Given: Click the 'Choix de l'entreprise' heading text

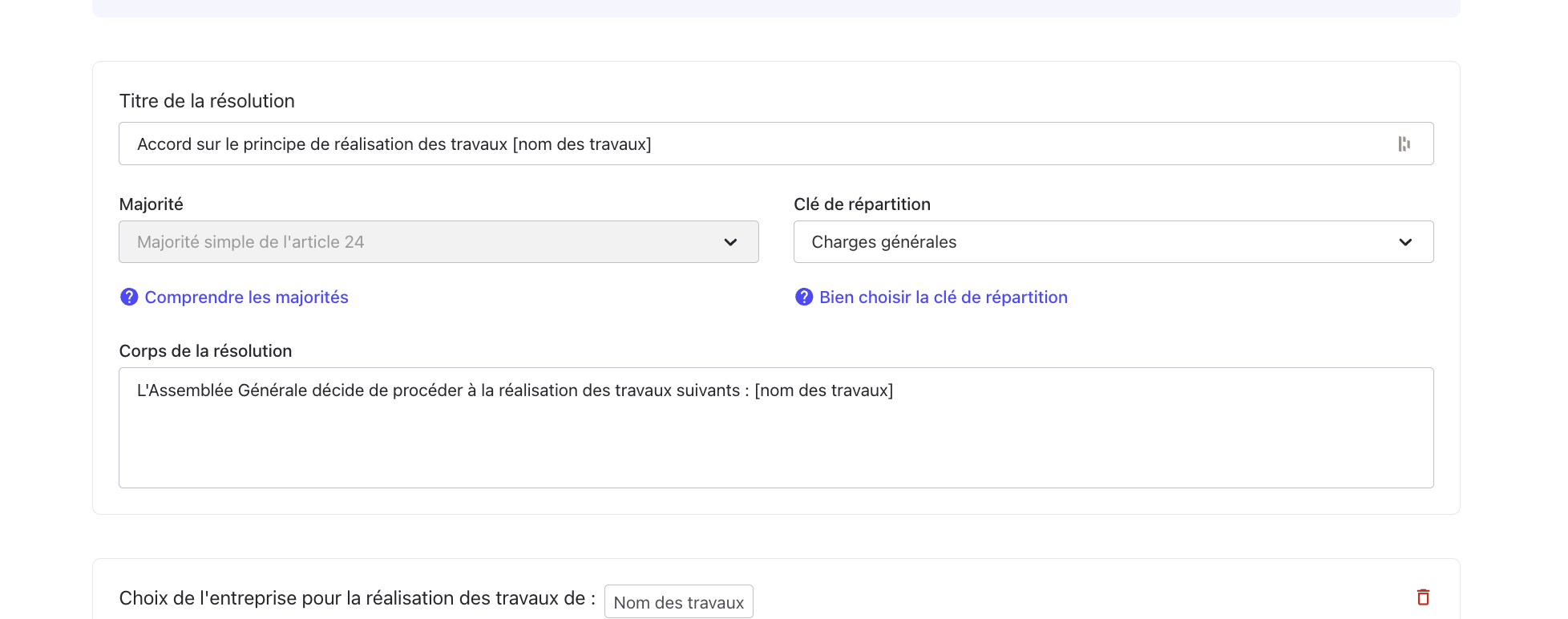Looking at the screenshot, I should 357,598.
